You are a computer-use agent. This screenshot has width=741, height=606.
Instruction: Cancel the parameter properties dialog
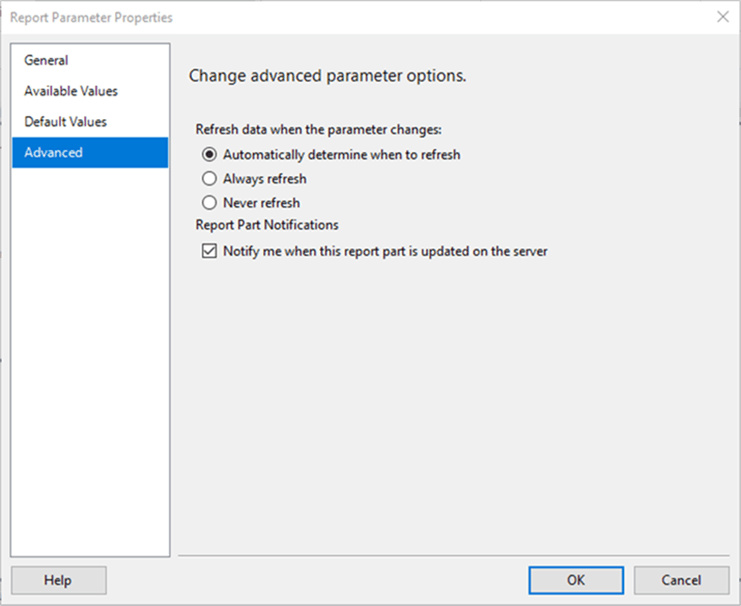tap(681, 580)
